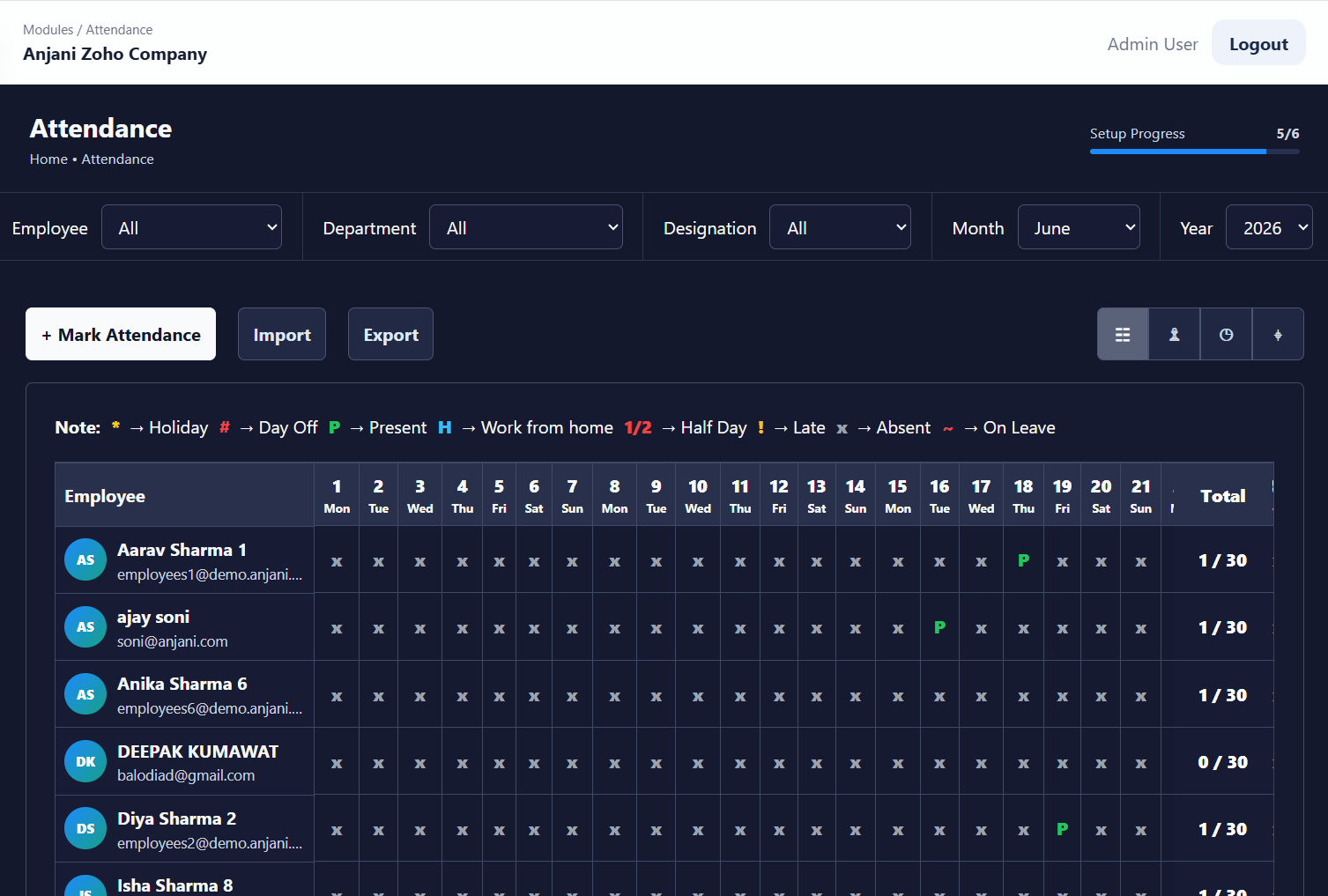Click the absent x on DEEPAK KUMAWAT's day 10
This screenshot has height=896, width=1328.
698,763
